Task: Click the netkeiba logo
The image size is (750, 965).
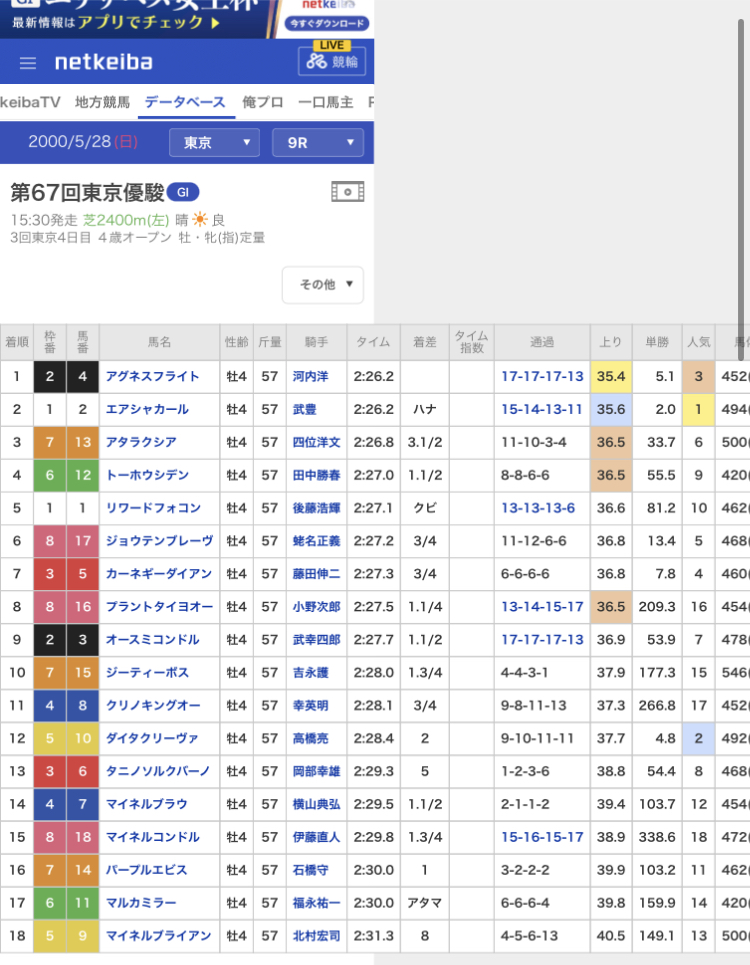Action: (x=103, y=63)
